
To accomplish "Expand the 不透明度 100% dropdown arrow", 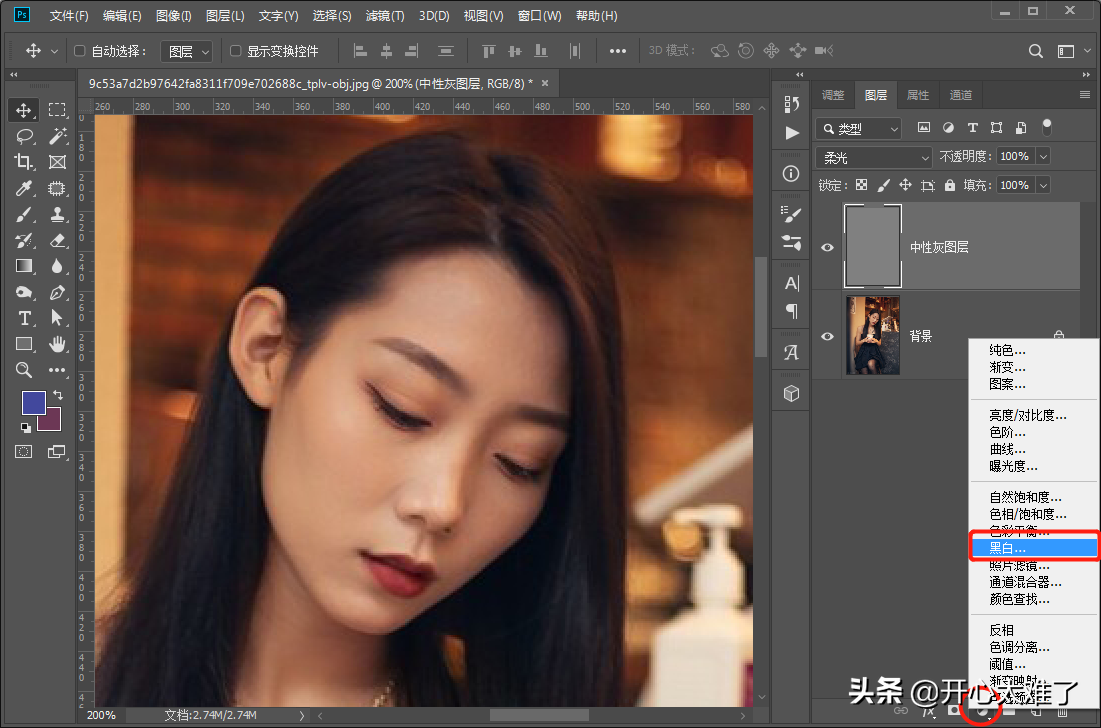I will (1043, 157).
